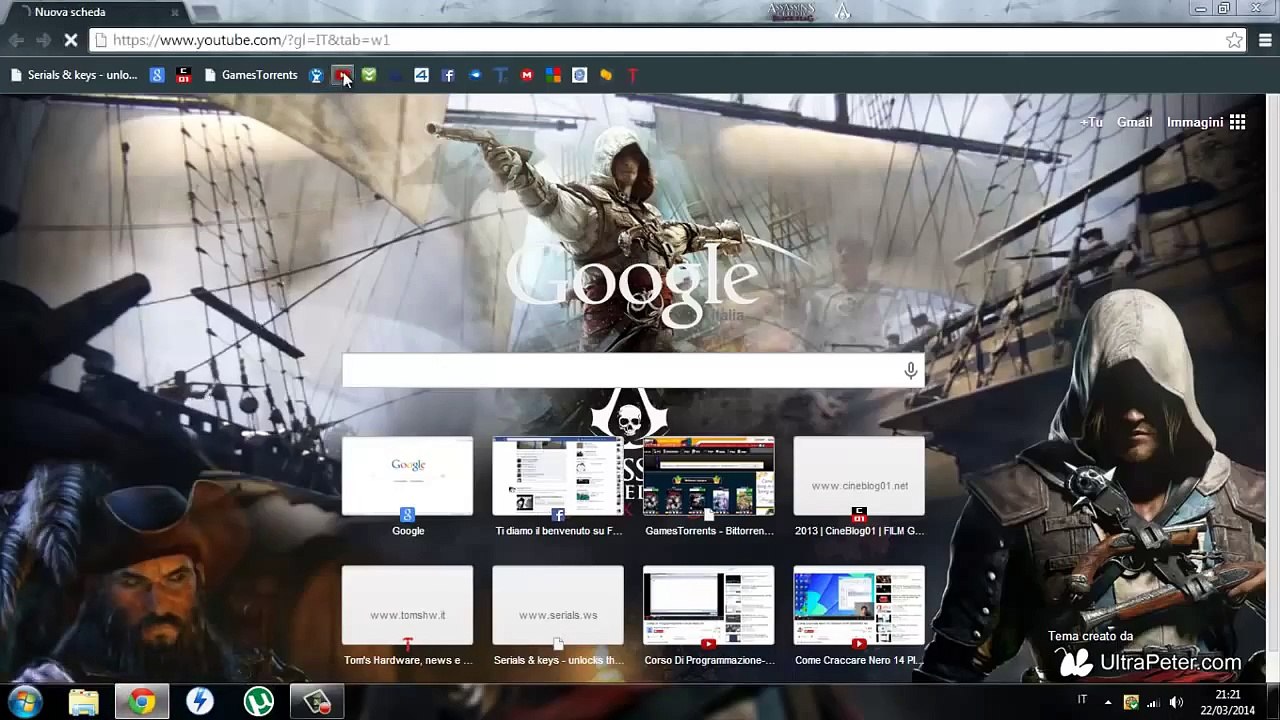Open the lightning bolt app on taskbar
Viewport: 1280px width, 720px height.
[x=200, y=702]
